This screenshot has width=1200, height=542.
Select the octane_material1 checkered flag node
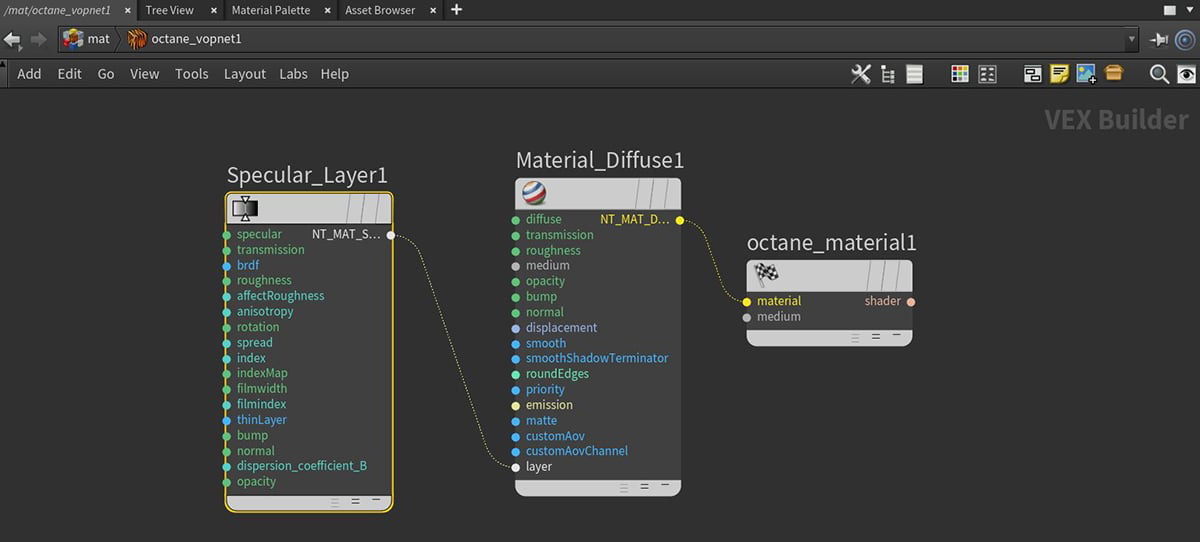[766, 273]
